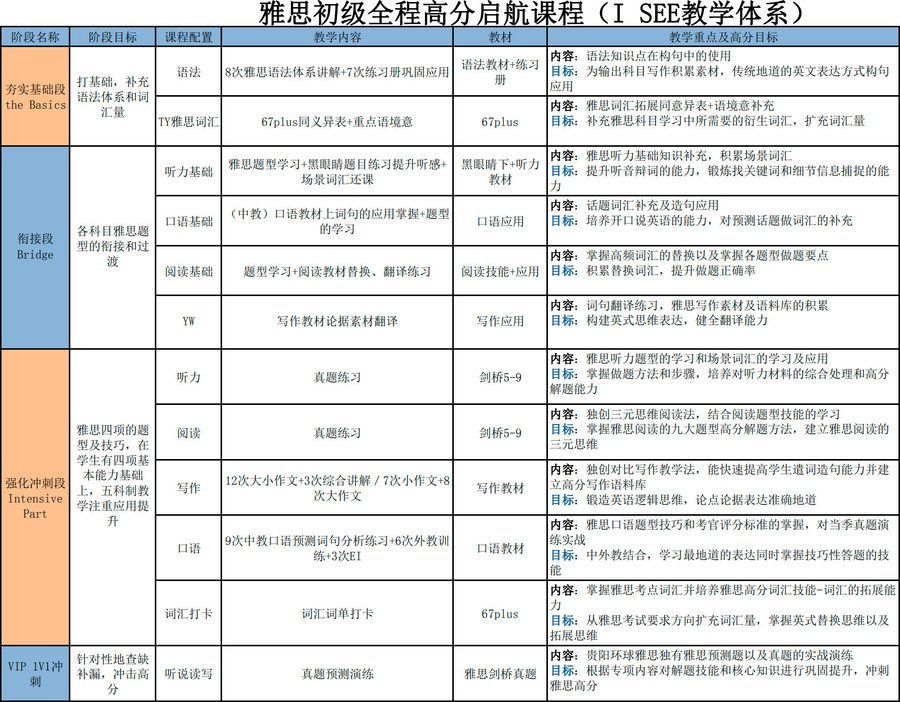900x702 pixels.
Task: Click the '词汇打卡' course cell
Action: [188, 613]
